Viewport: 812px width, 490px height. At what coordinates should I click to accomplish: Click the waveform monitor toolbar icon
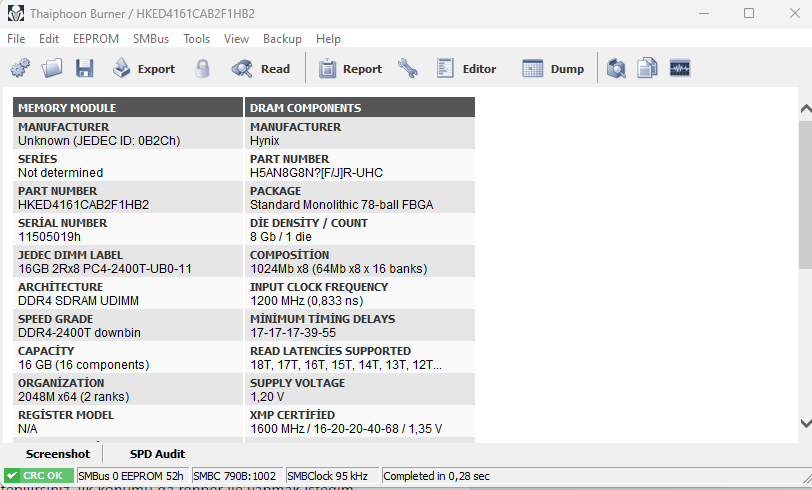[679, 68]
